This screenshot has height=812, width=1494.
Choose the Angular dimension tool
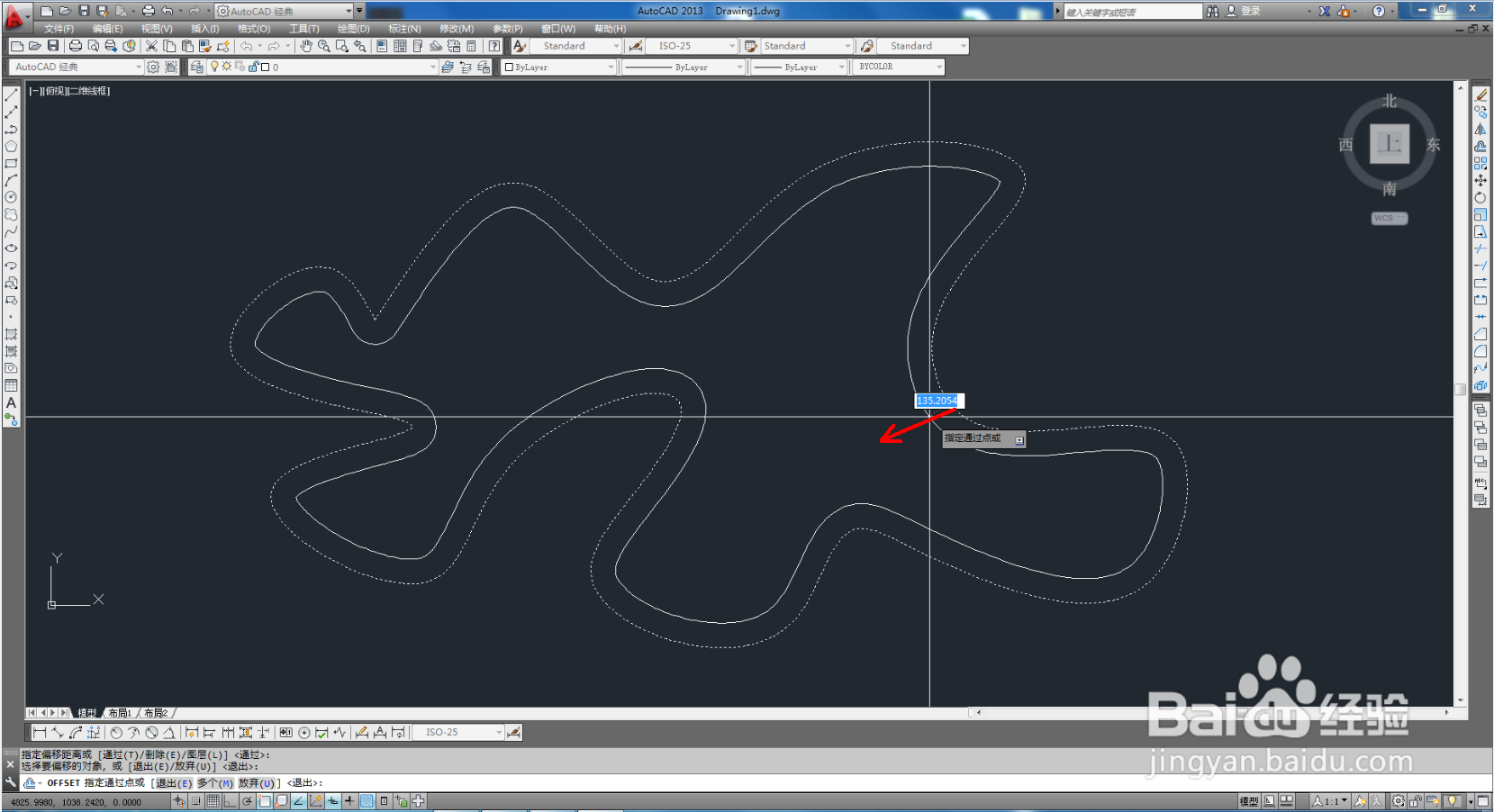[x=168, y=733]
